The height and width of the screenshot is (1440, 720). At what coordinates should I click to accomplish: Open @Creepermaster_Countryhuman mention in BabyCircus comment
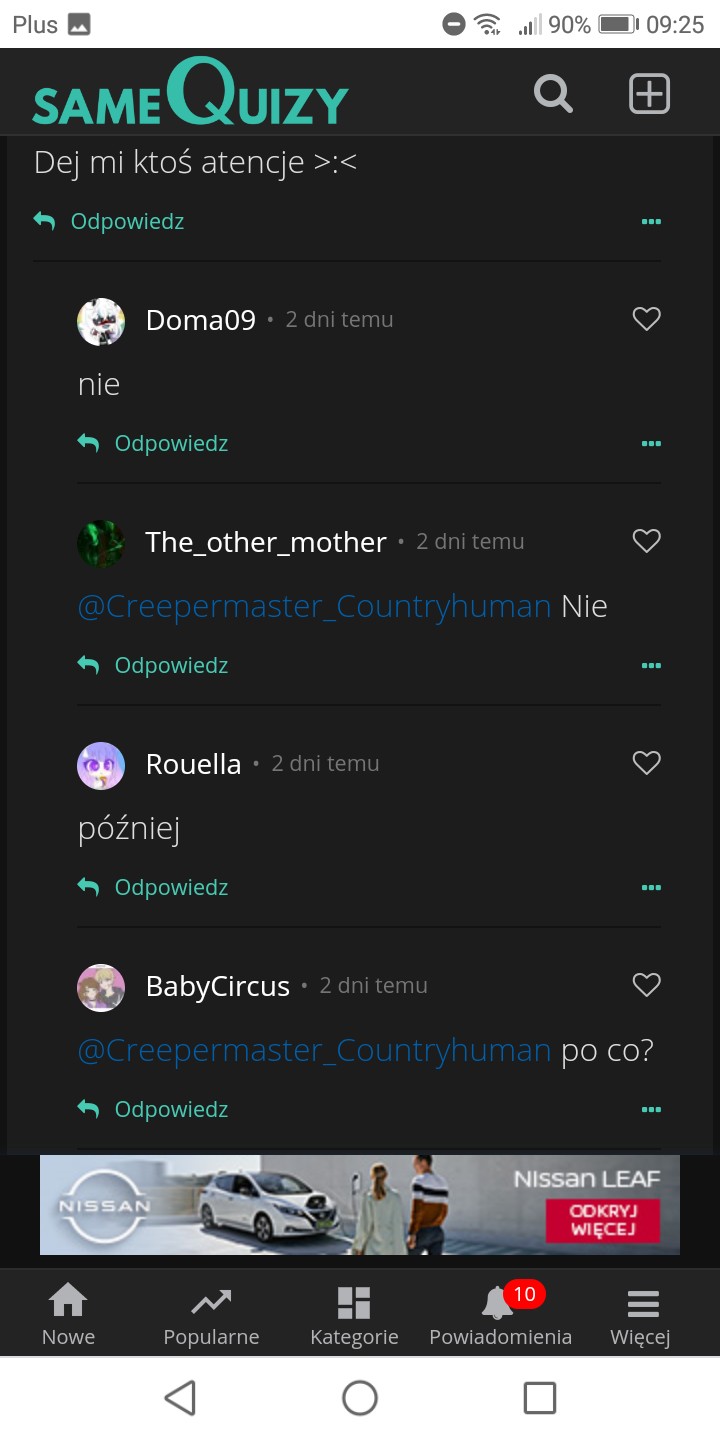314,1051
